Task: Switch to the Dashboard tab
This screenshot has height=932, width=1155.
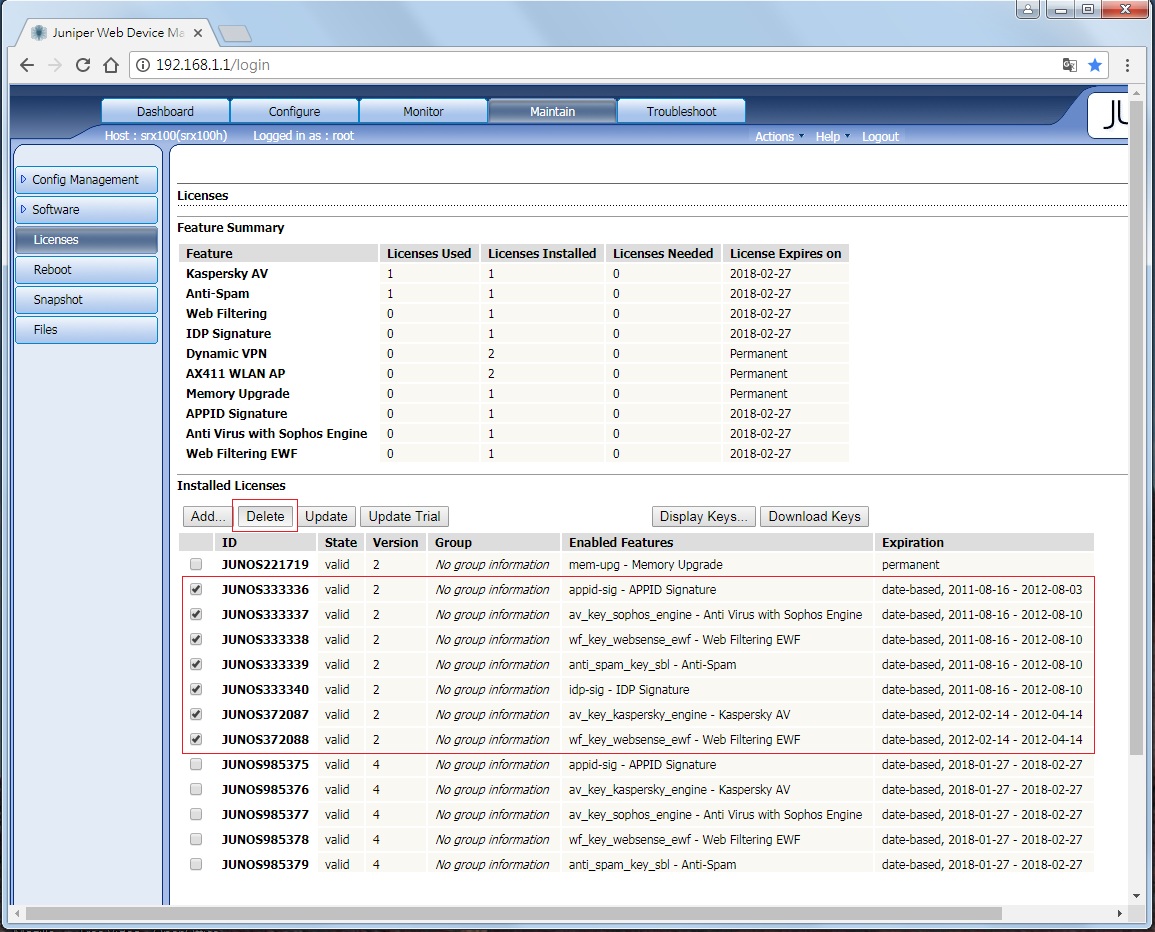Action: click(x=165, y=111)
